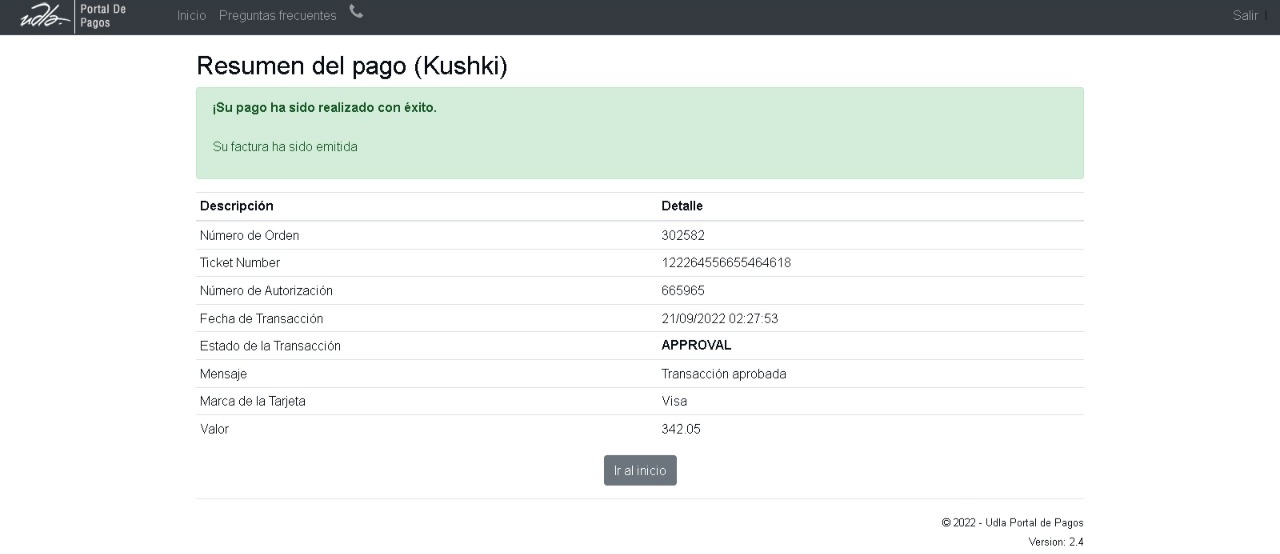1280x554 pixels.
Task: Select the authorization number 665965
Action: (683, 291)
